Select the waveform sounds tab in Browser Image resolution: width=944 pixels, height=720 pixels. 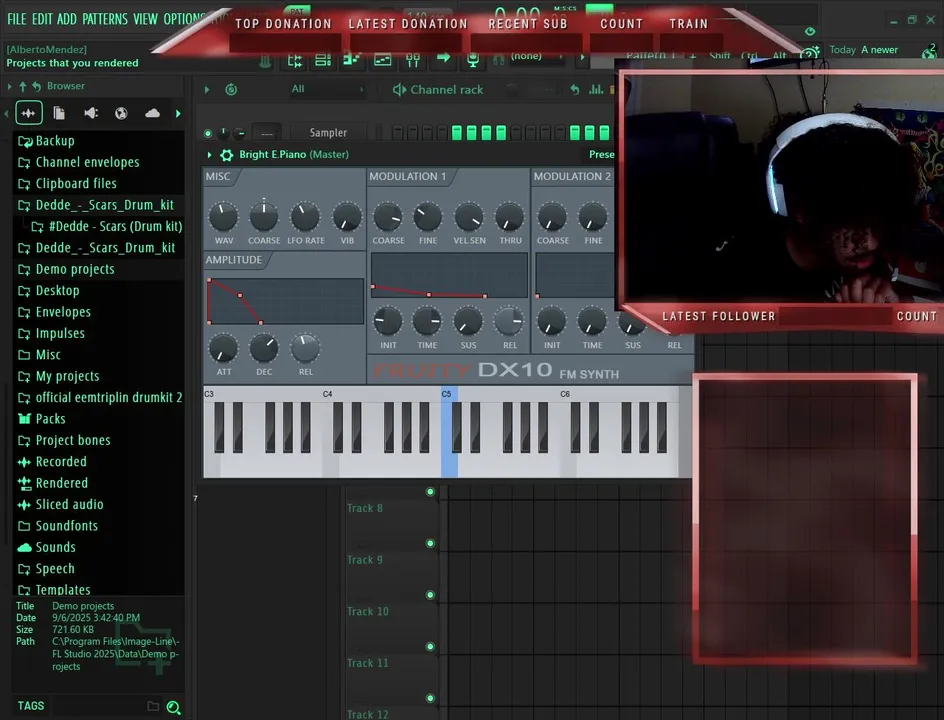(28, 113)
